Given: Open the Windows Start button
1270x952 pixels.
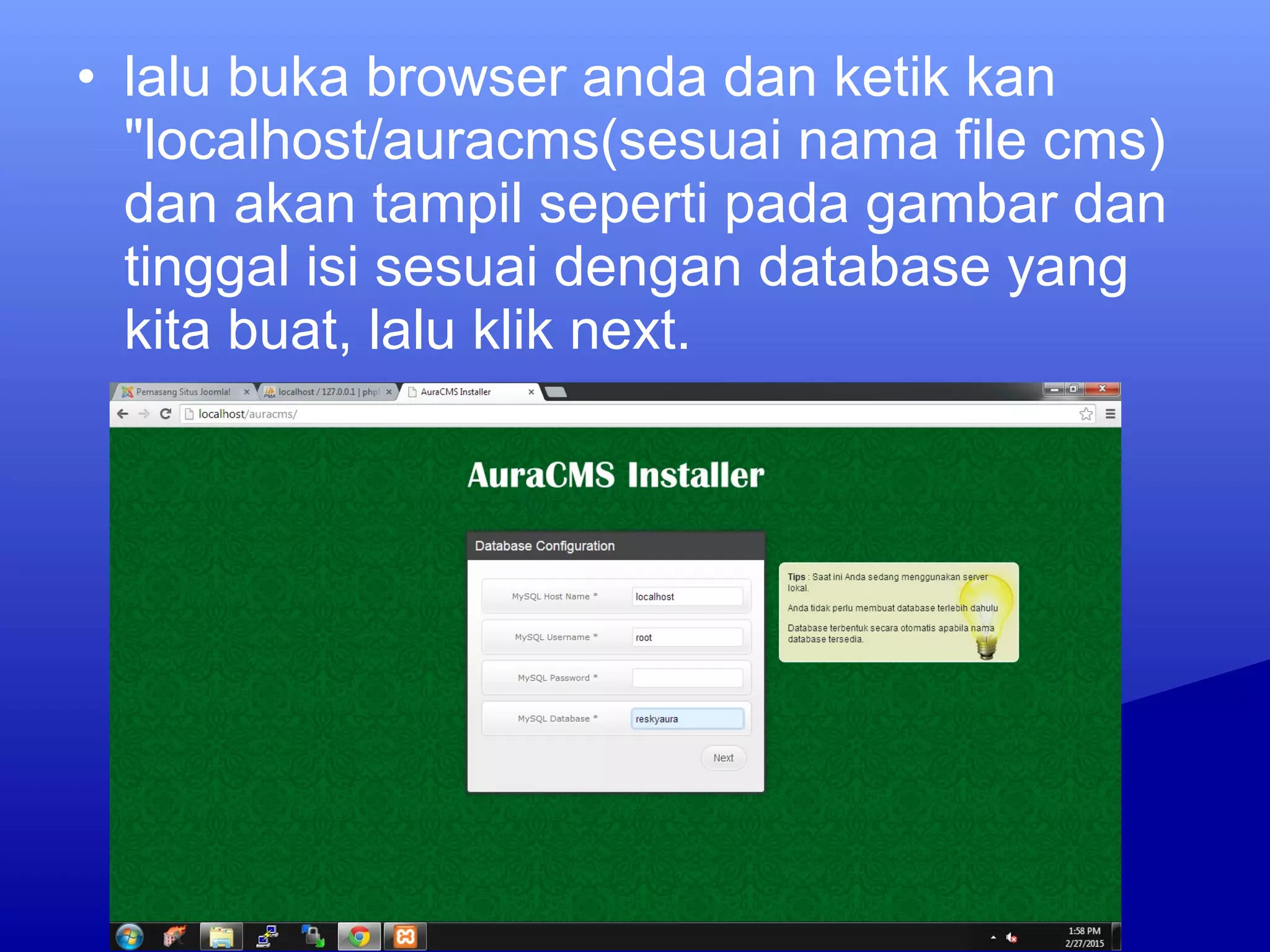Looking at the screenshot, I should click(x=130, y=937).
